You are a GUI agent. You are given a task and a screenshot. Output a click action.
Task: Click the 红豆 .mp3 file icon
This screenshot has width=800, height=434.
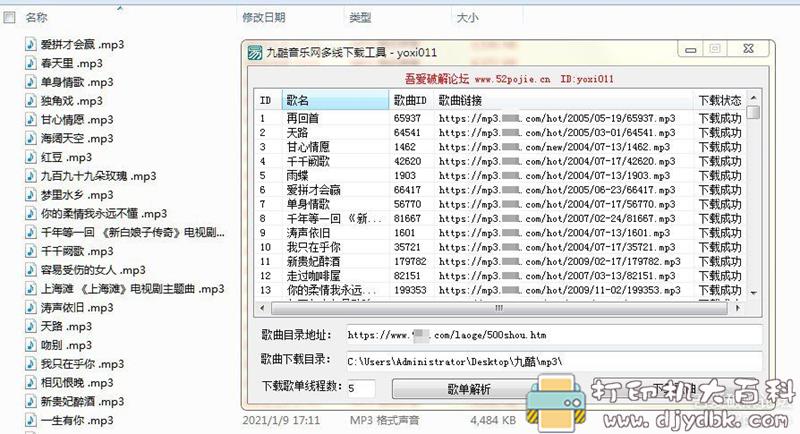tap(31, 157)
